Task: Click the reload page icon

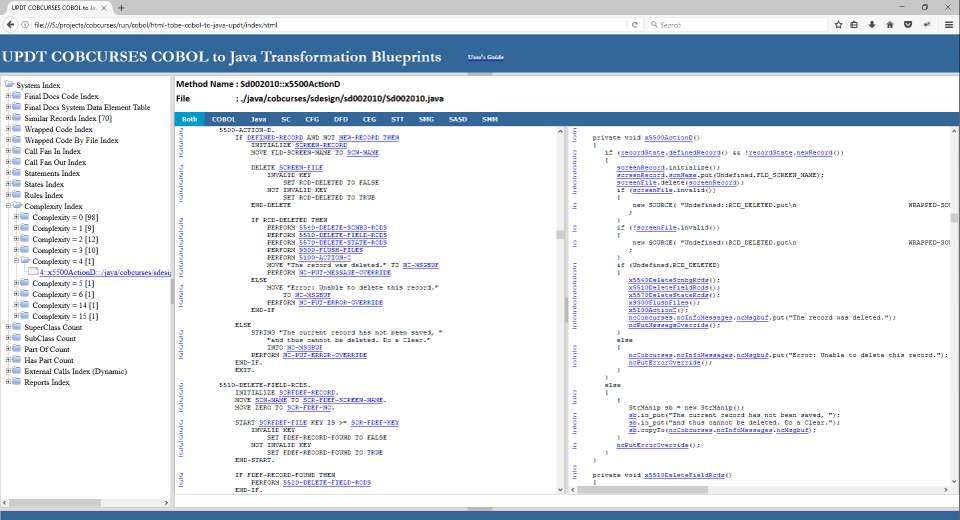Action: coord(634,24)
